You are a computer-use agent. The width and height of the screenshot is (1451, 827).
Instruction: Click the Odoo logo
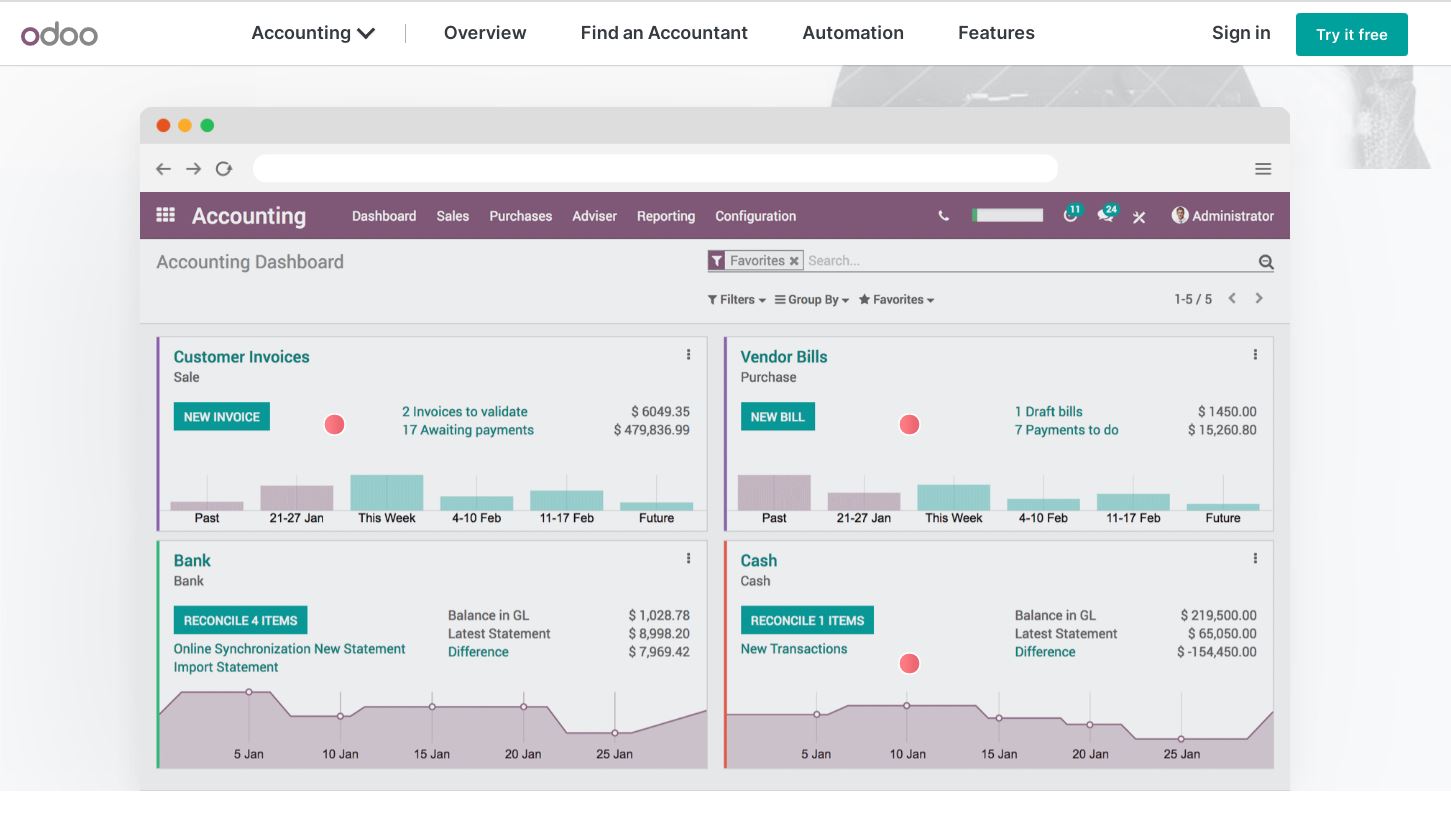[59, 34]
